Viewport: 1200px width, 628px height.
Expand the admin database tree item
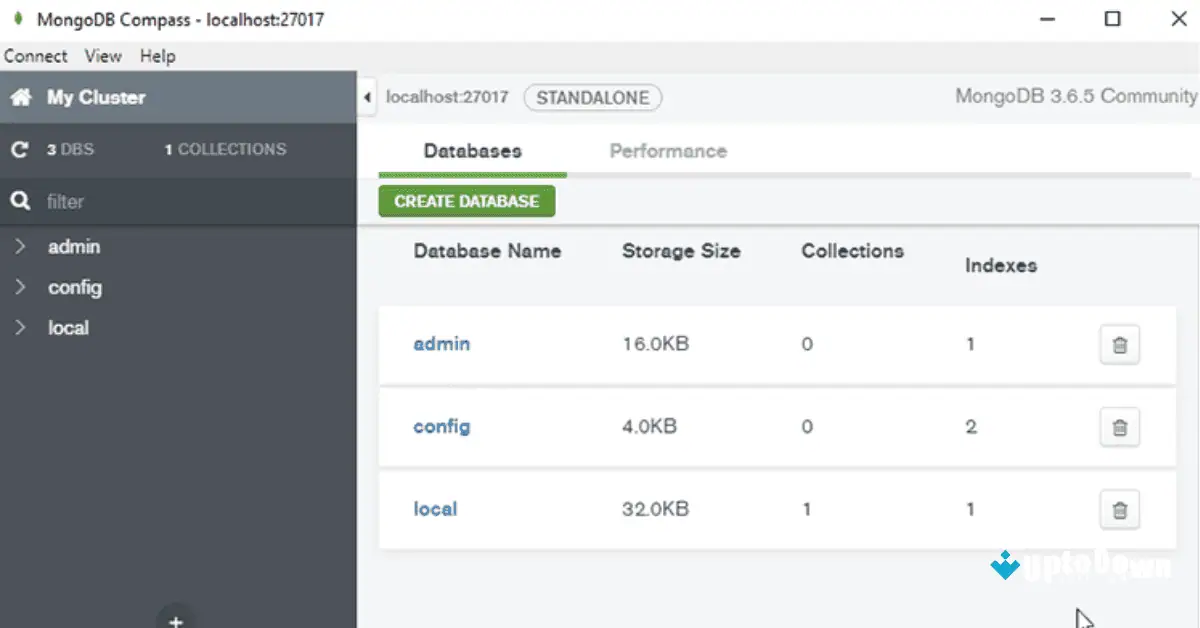click(x=20, y=246)
